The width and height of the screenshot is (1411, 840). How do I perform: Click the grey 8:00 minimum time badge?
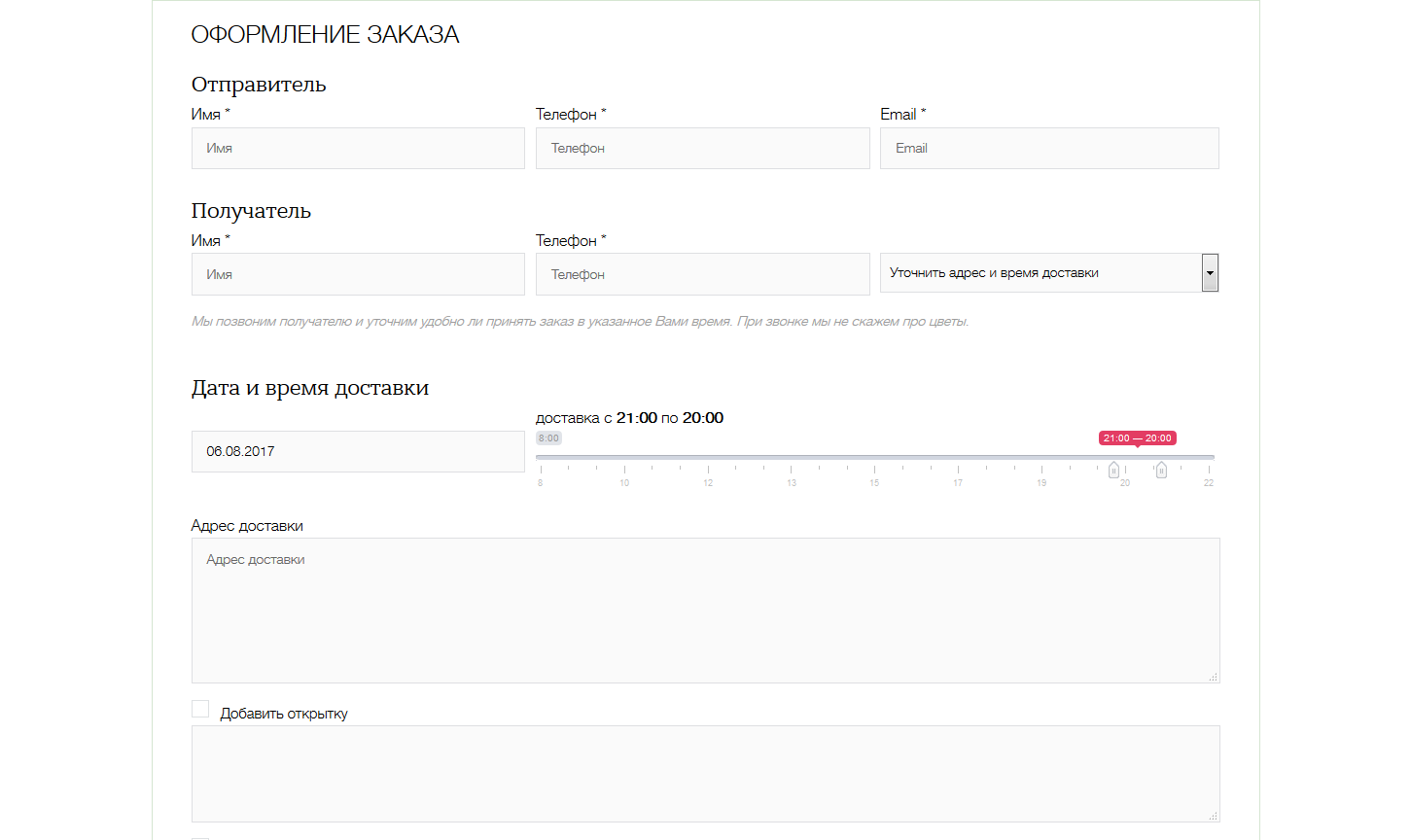point(548,438)
